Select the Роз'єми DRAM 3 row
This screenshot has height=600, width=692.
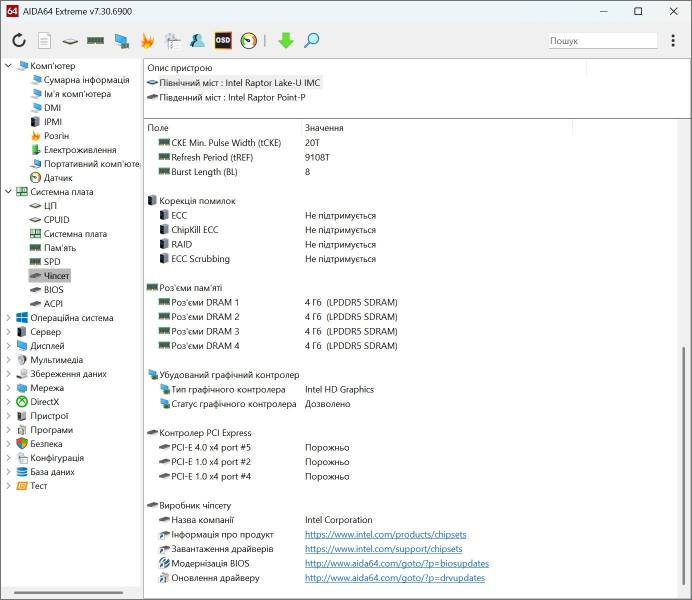pyautogui.click(x=410, y=331)
